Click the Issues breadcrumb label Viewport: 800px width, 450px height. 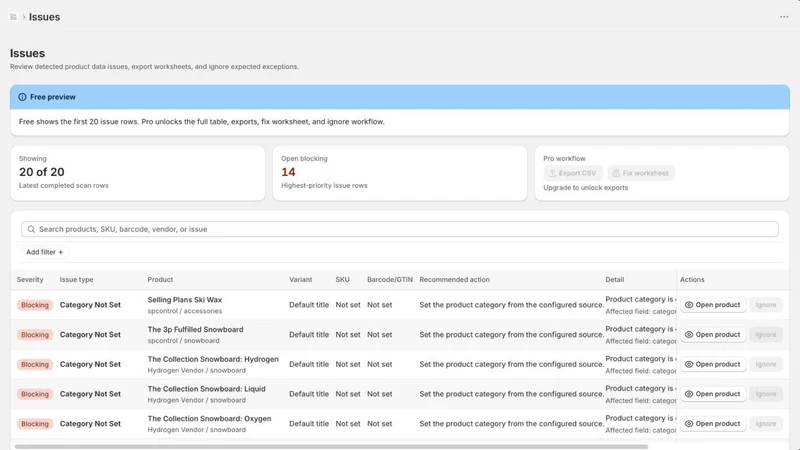pos(44,17)
